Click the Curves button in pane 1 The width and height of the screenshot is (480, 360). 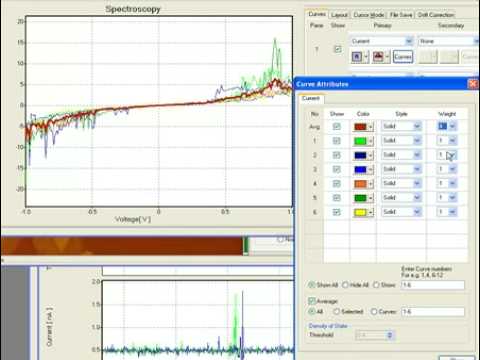click(x=403, y=57)
